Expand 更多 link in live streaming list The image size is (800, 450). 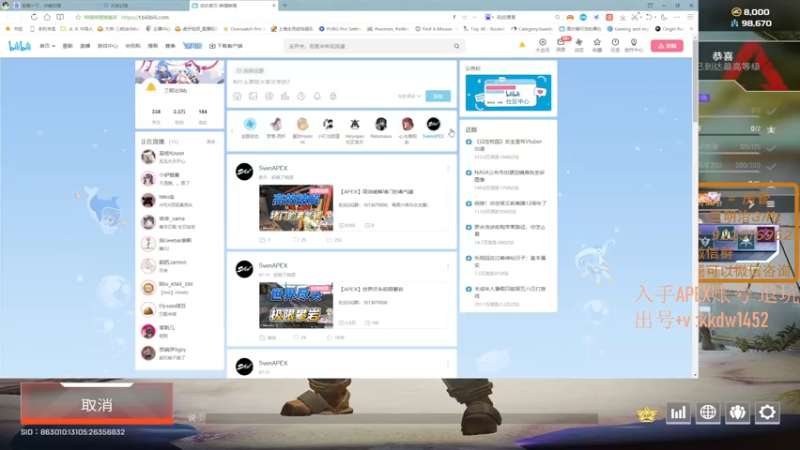point(211,142)
